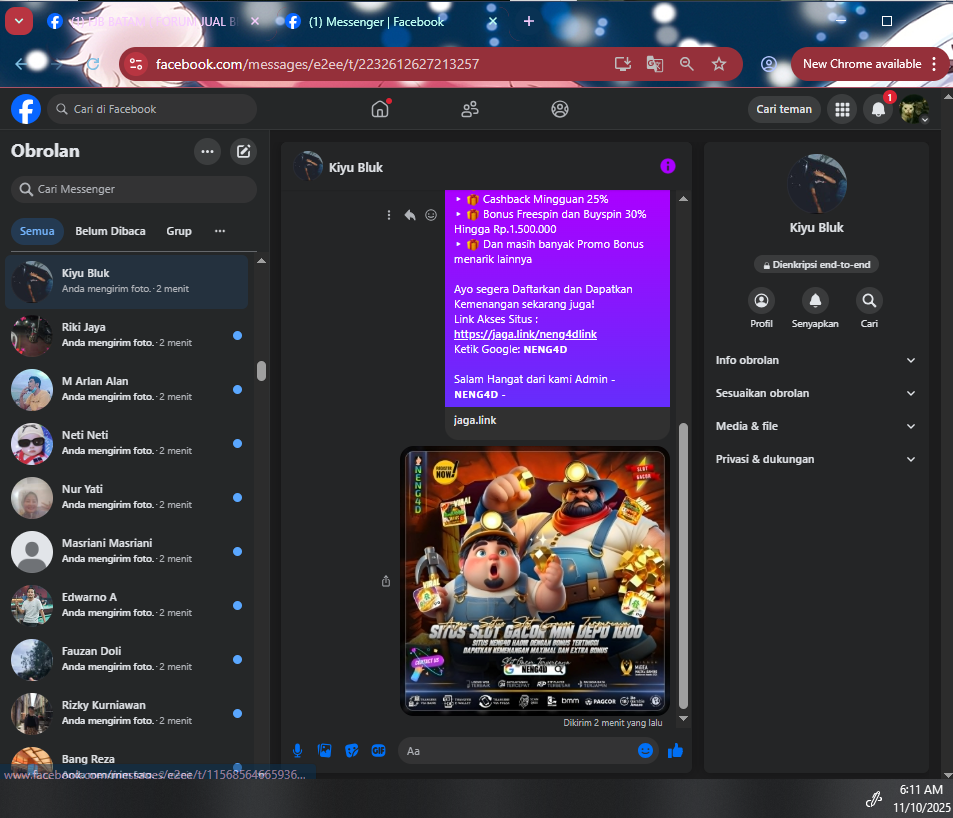This screenshot has height=818, width=953.
Task: Click Cari di Facebook search field
Action: click(152, 109)
